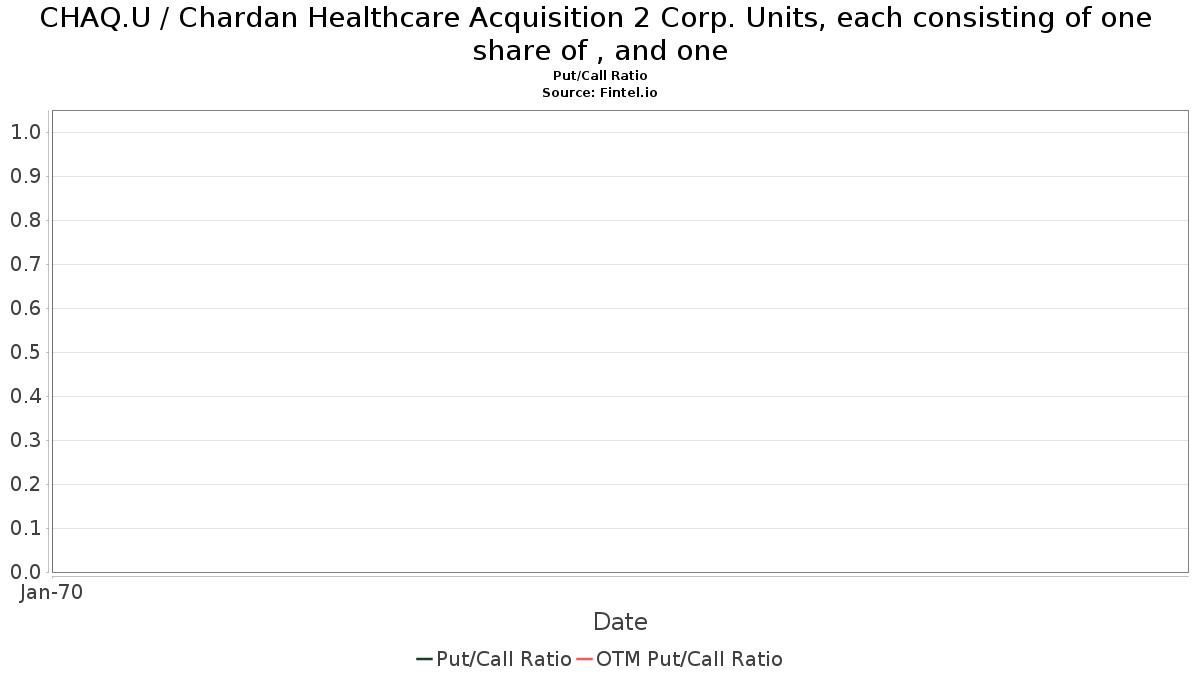Click the Jan-70 x-axis tick label
Viewport: 1200px width, 675px height.
click(52, 592)
